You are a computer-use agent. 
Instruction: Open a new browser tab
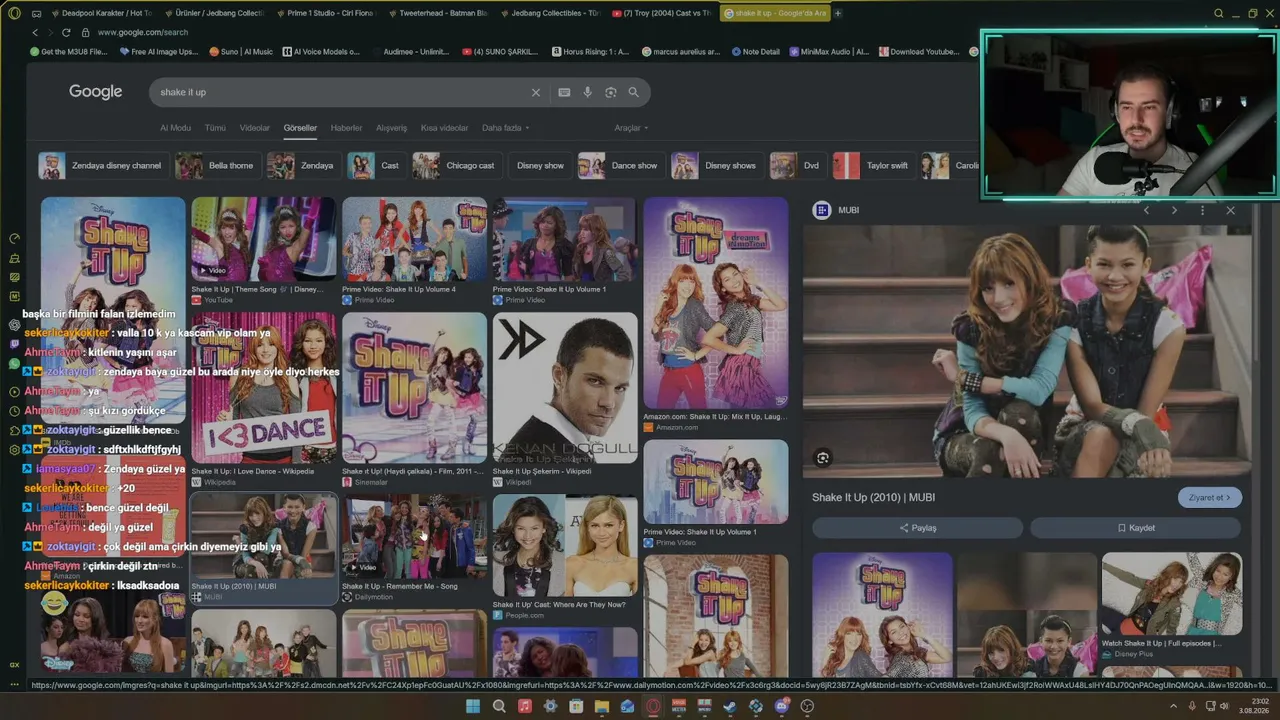838,13
